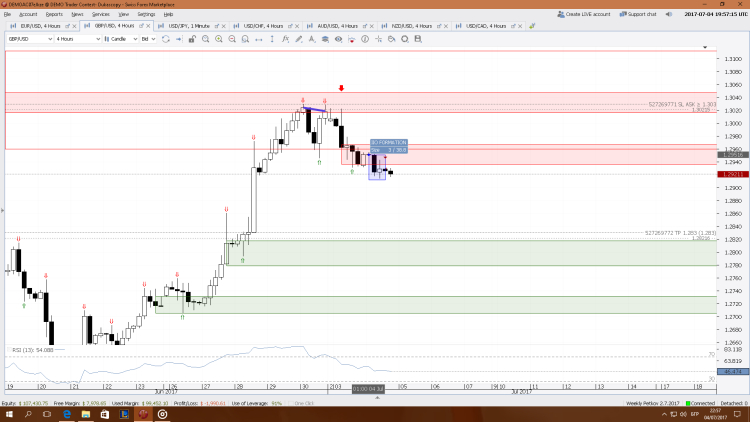Expand the bottom panel arrow
The width and height of the screenshot is (750, 422).
(x=377, y=398)
